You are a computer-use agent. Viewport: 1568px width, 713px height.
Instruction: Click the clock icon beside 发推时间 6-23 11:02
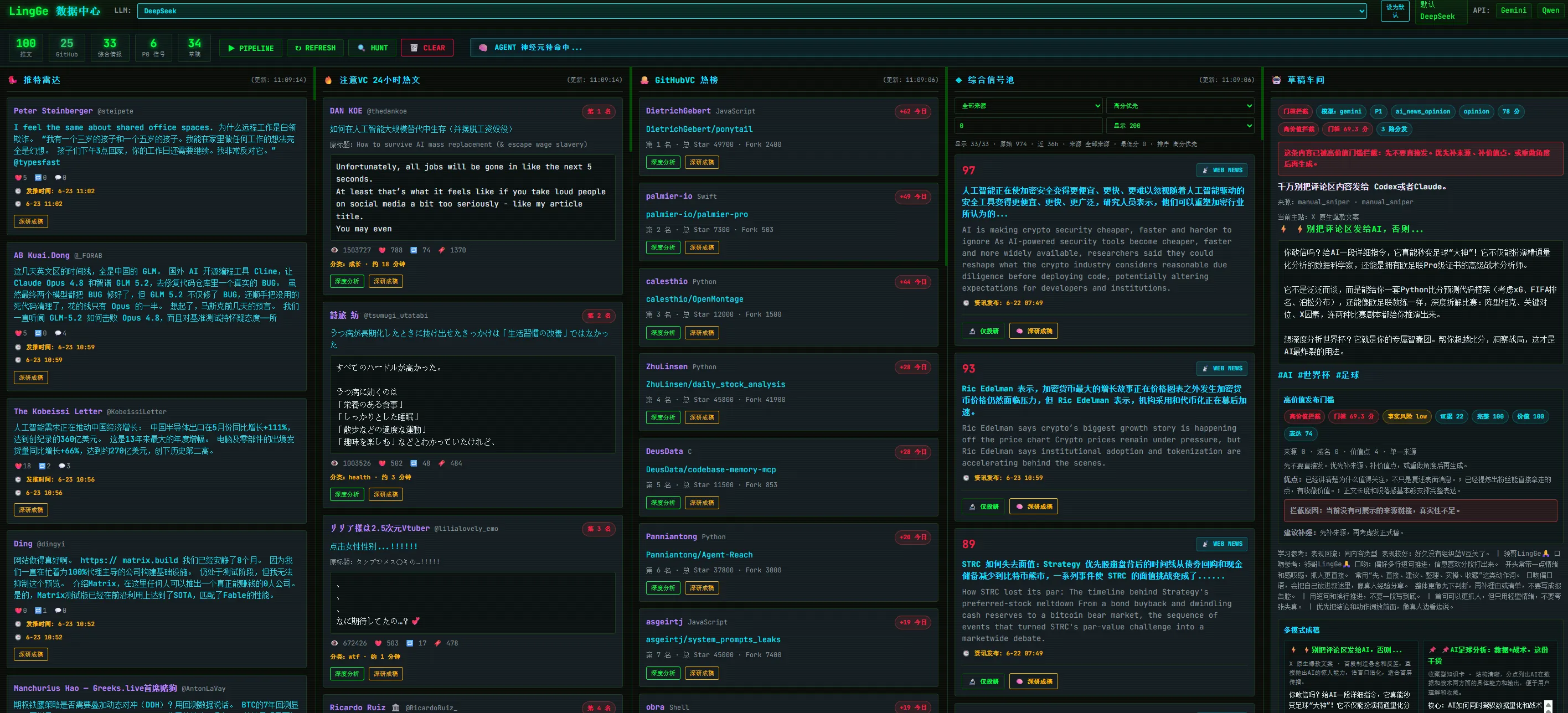[x=18, y=191]
